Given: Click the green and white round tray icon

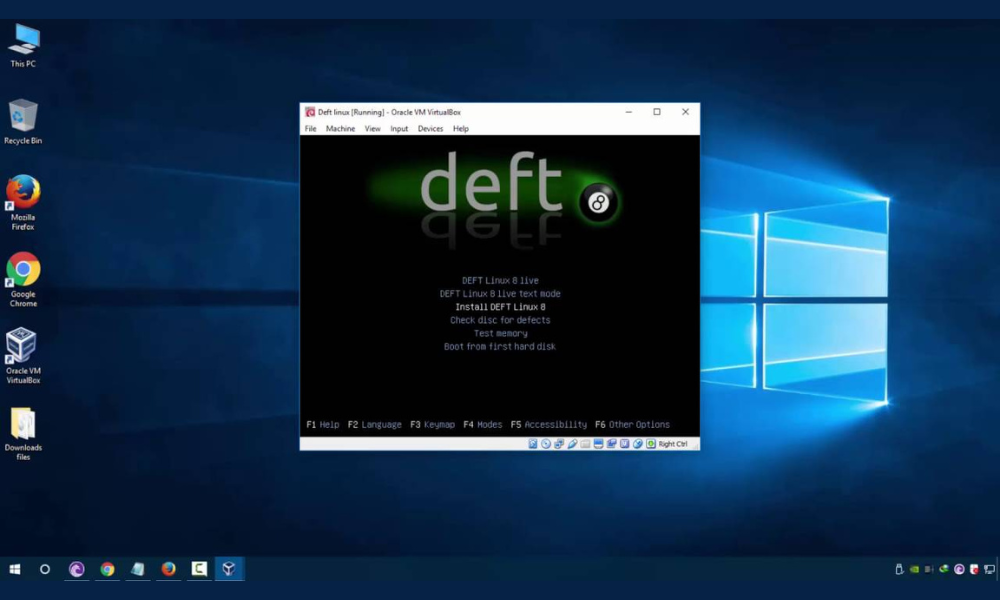Looking at the screenshot, I should [x=944, y=569].
